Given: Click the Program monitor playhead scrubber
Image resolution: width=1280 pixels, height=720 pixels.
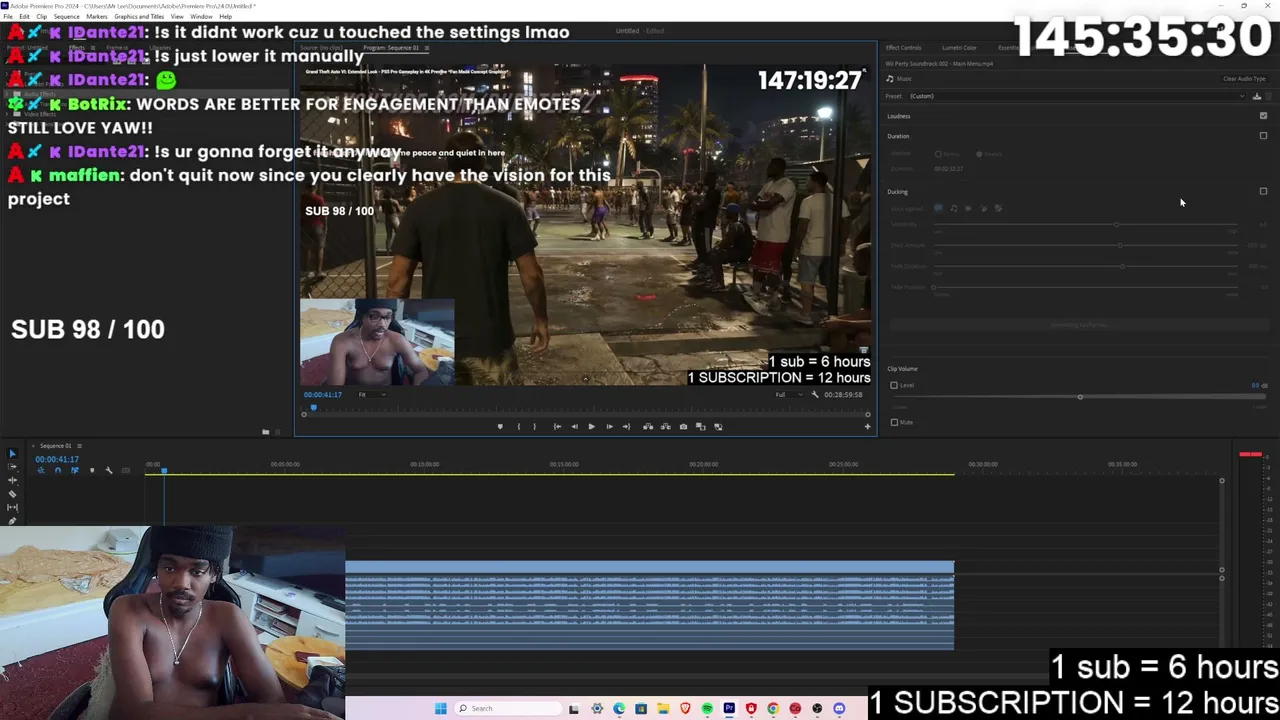Looking at the screenshot, I should point(313,408).
